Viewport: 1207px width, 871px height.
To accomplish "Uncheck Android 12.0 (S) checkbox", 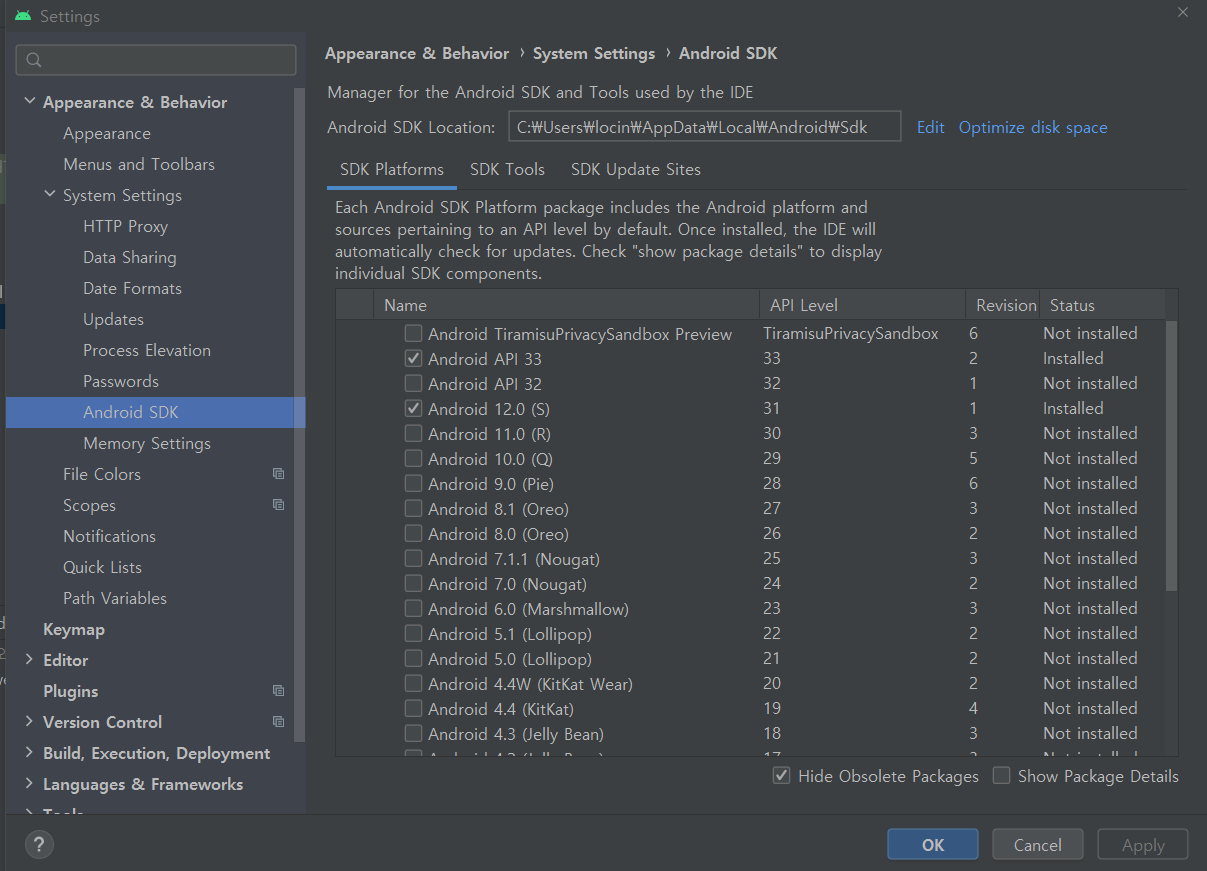I will pos(413,409).
